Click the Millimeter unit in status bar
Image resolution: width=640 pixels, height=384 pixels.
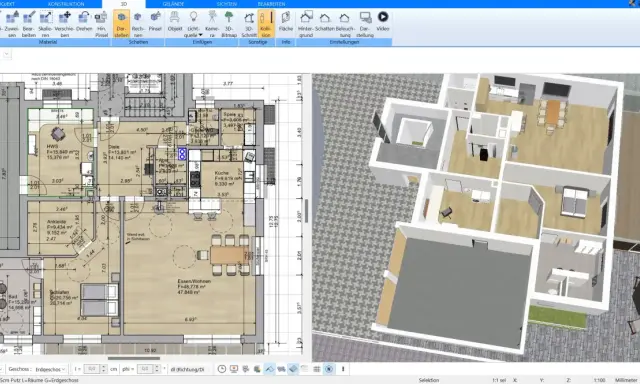[x=626, y=380]
